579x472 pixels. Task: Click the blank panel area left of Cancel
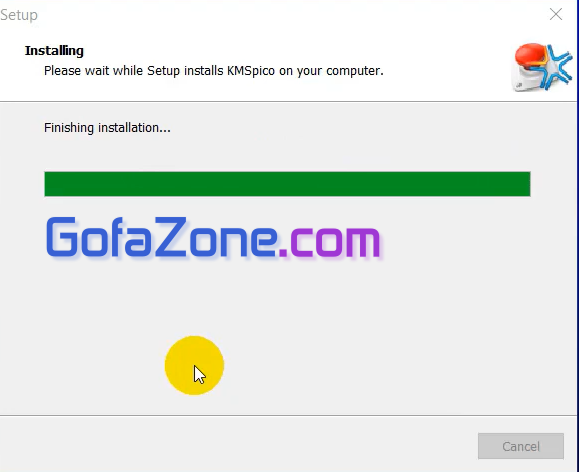[236, 445]
